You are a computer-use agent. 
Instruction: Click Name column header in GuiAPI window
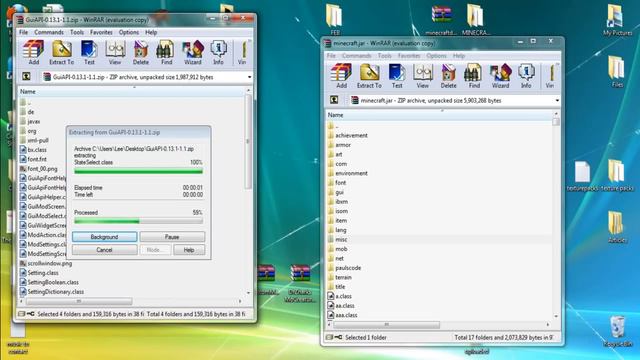pyautogui.click(x=131, y=91)
